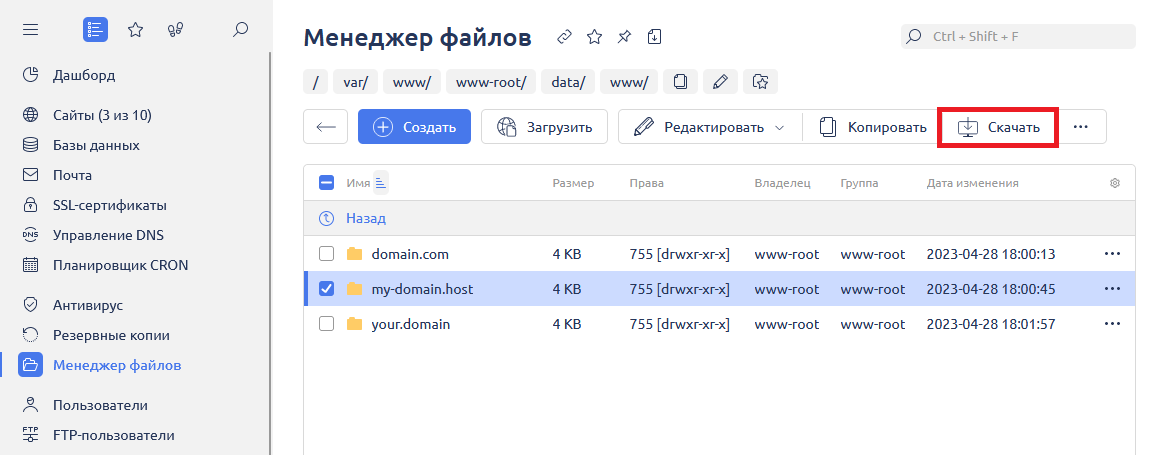The image size is (1152, 455).
Task: Open the hamburger menu in the sidebar
Action: click(30, 30)
